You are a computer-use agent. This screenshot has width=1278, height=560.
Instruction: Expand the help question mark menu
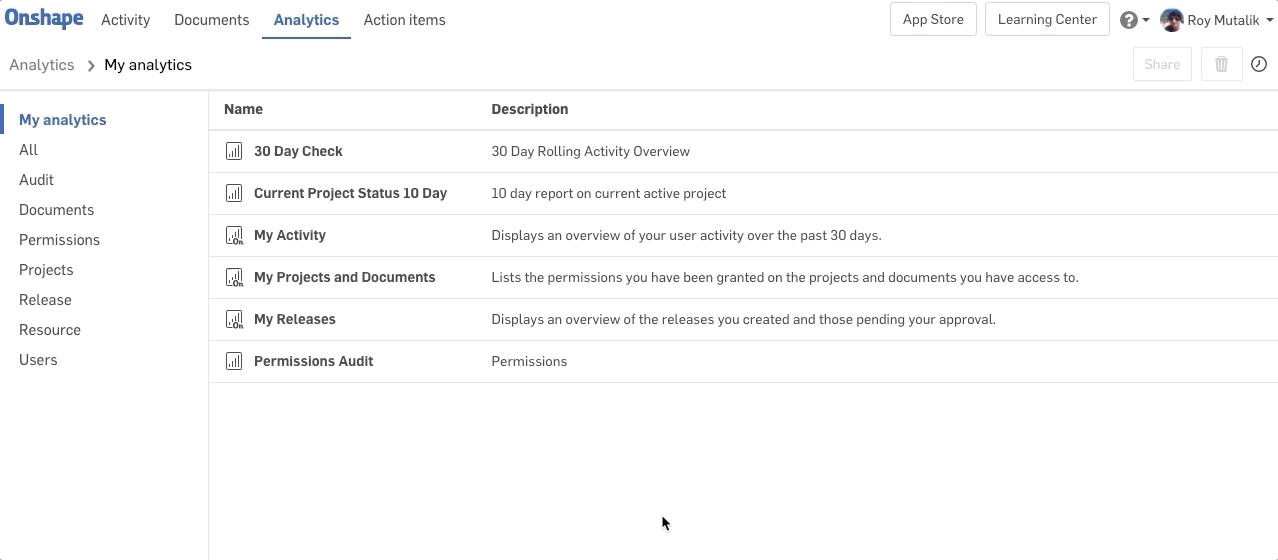tap(1134, 20)
